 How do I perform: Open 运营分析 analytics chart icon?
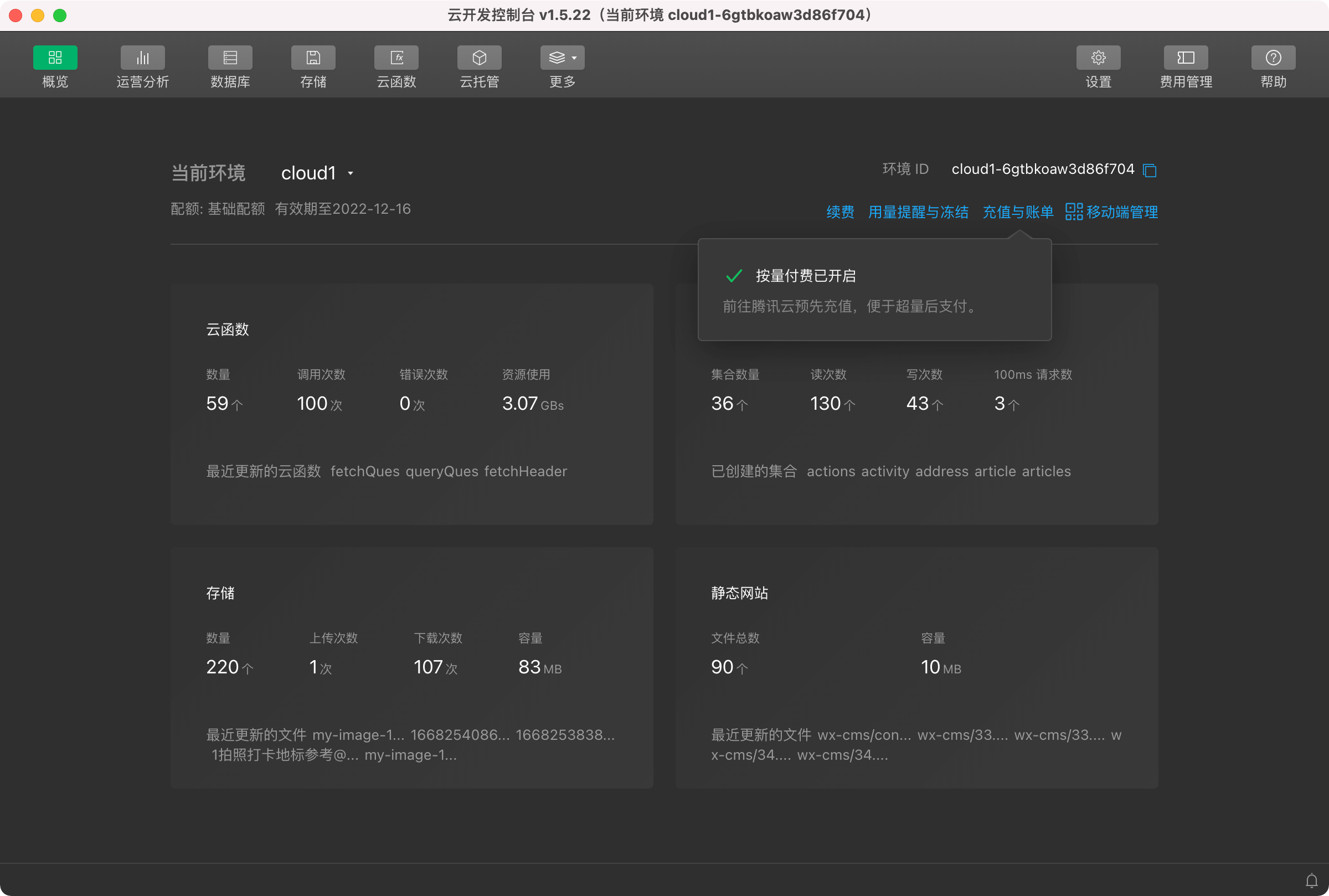pos(142,58)
